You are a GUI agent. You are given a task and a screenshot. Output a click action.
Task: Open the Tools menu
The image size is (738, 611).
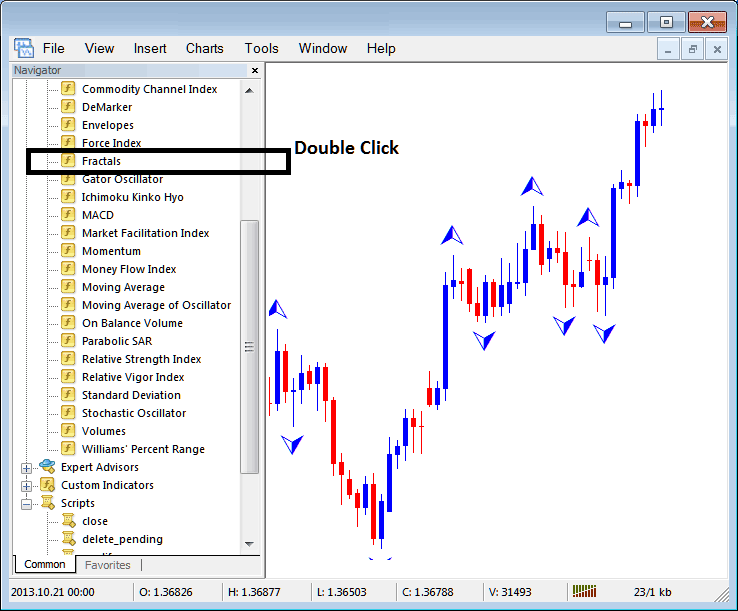pyautogui.click(x=261, y=48)
